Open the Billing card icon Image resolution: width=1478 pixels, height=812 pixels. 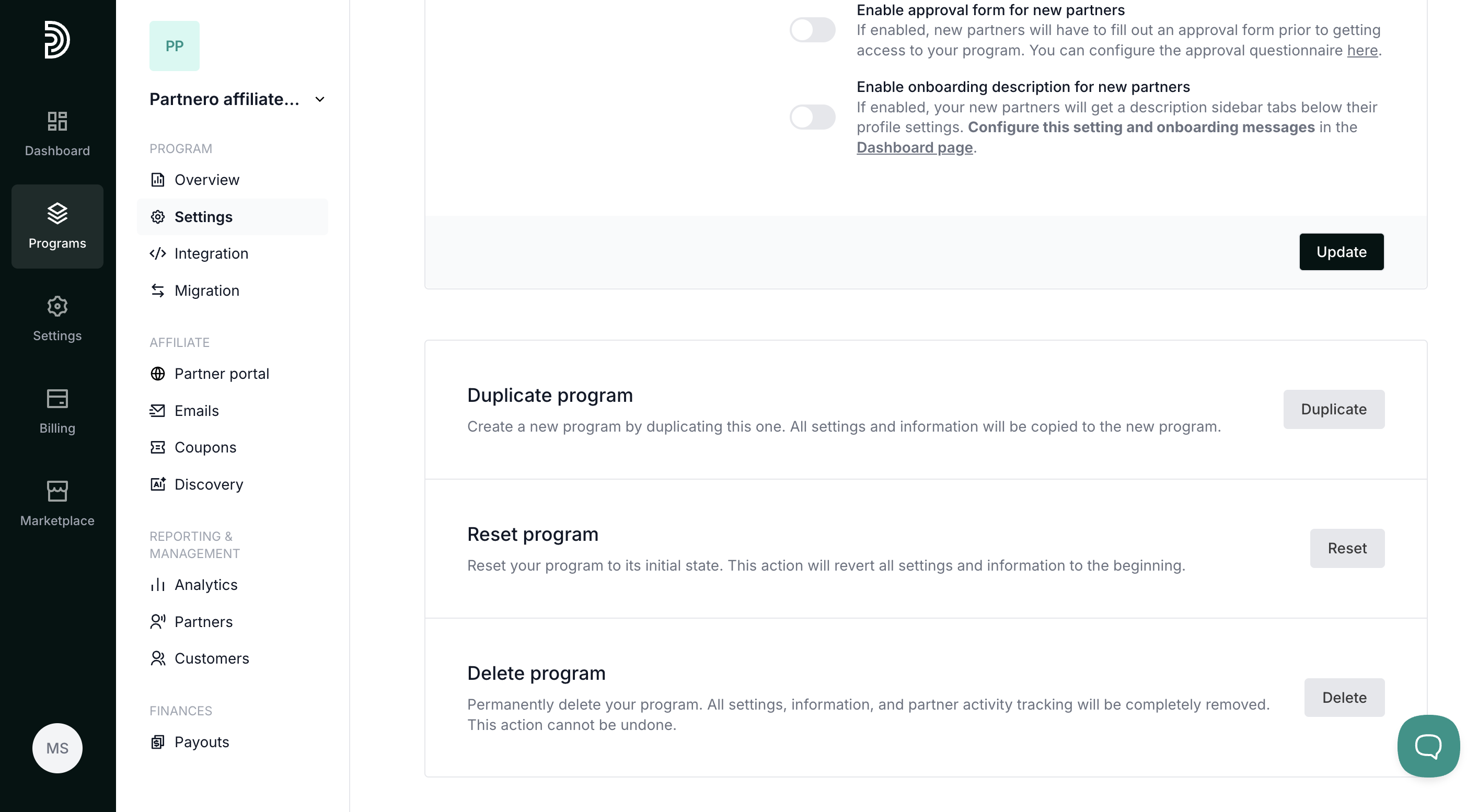[x=57, y=399]
